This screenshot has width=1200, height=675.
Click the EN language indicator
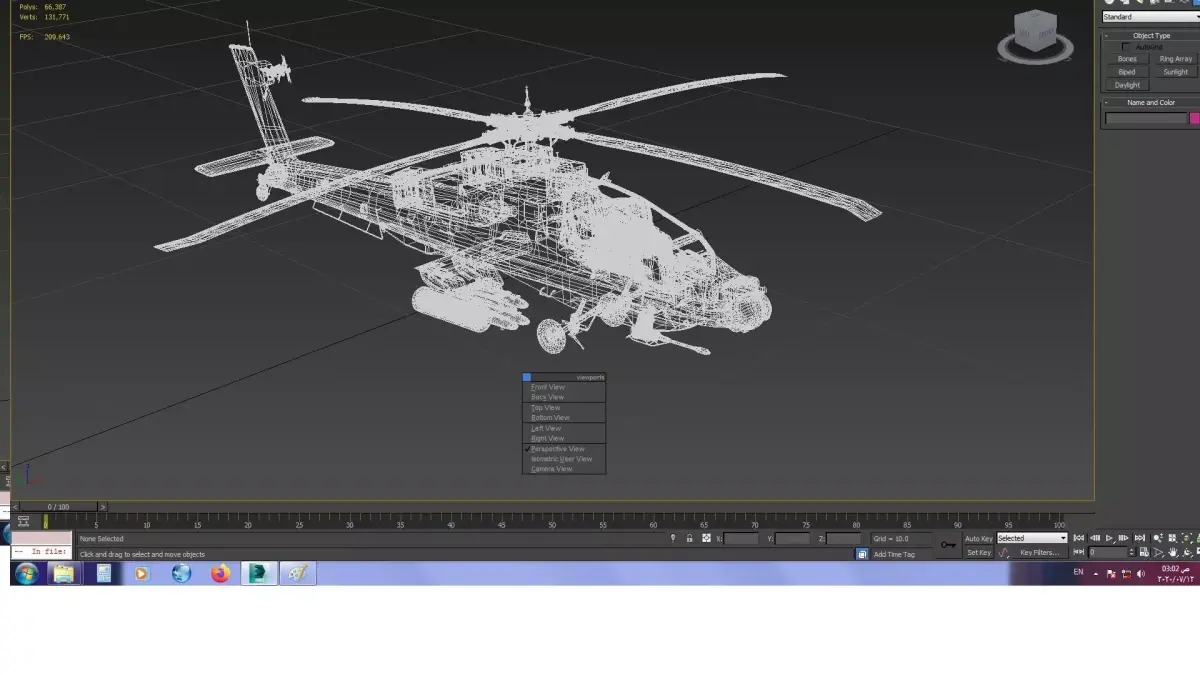pyautogui.click(x=1078, y=572)
